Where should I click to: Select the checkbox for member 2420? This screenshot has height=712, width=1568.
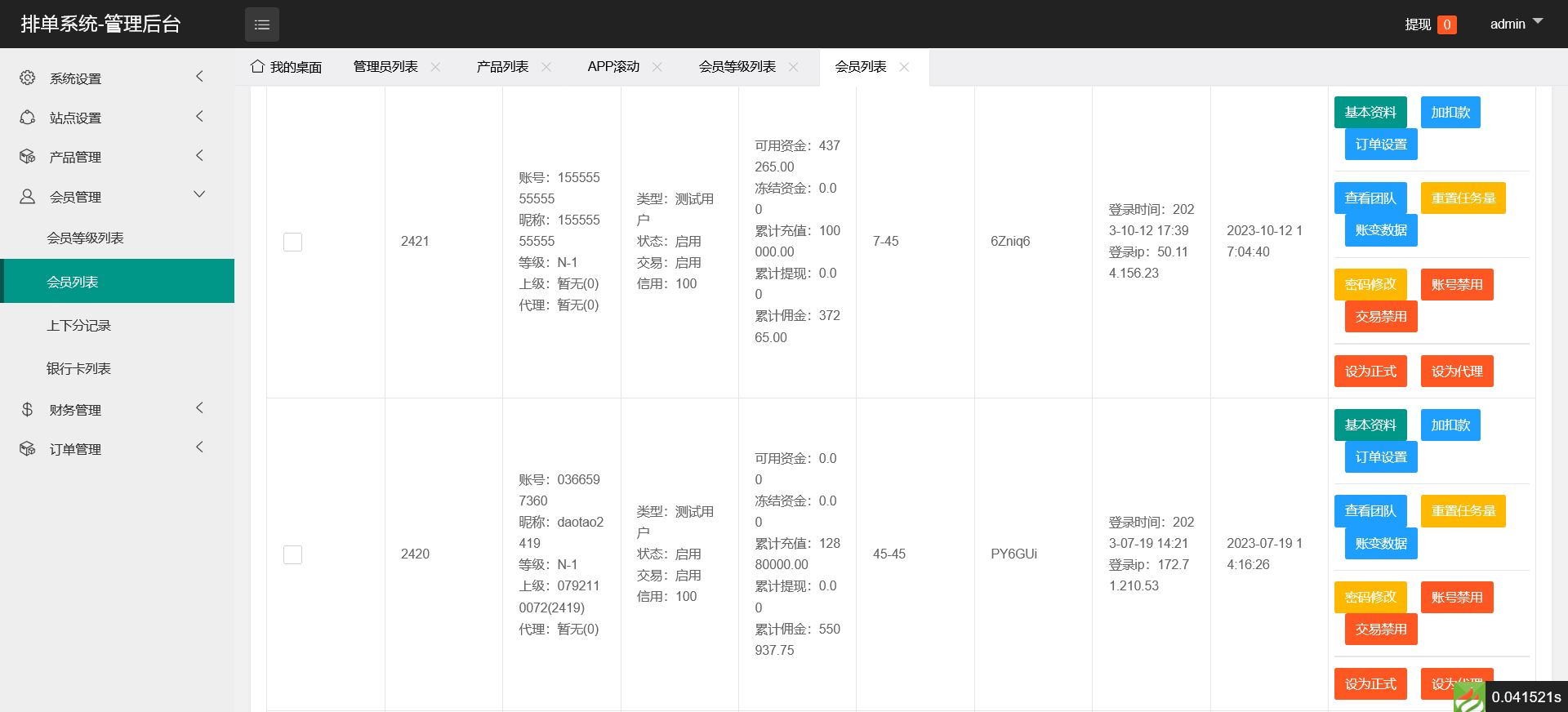pos(292,554)
